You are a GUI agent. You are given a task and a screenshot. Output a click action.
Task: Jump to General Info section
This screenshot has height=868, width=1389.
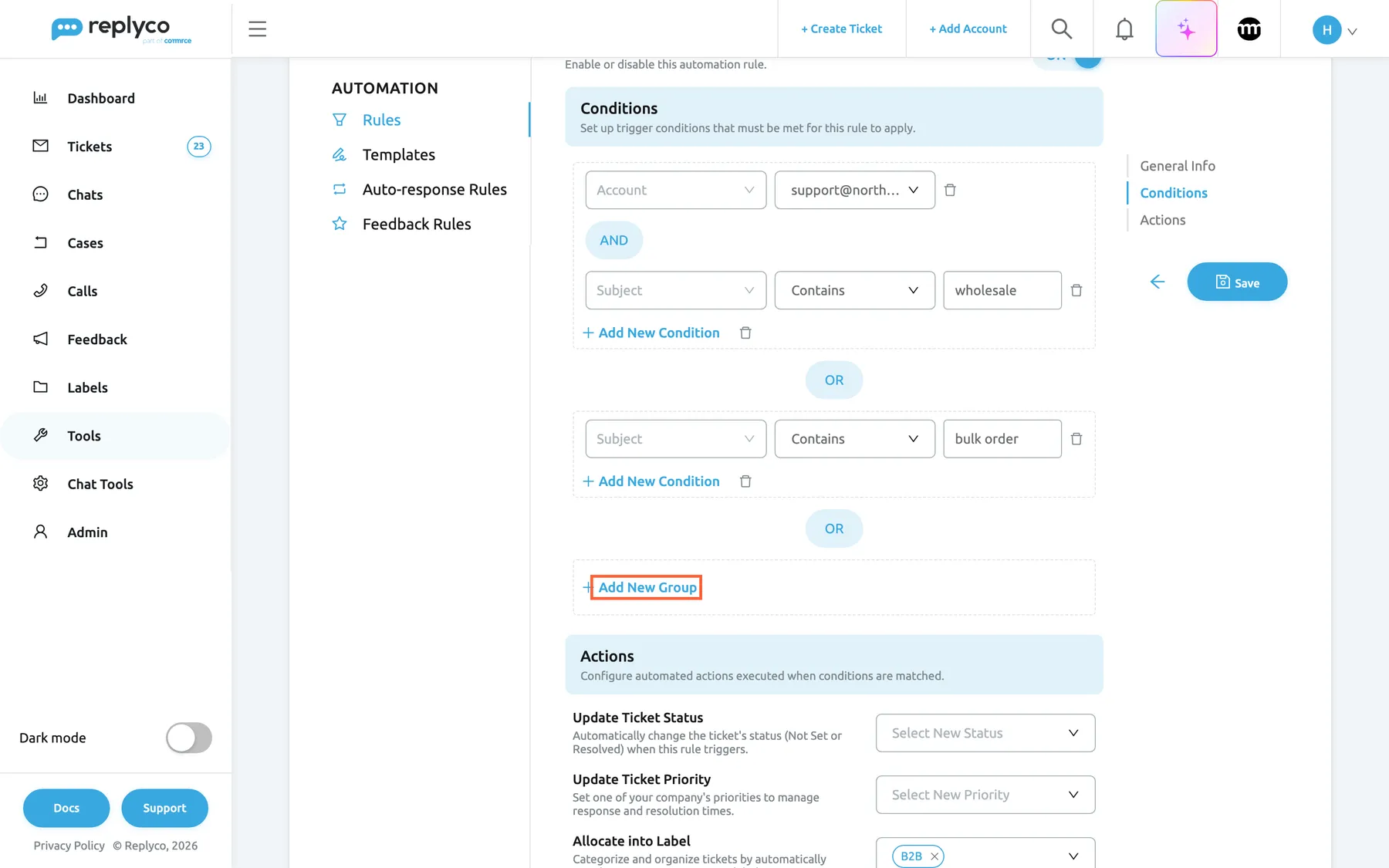1178,166
